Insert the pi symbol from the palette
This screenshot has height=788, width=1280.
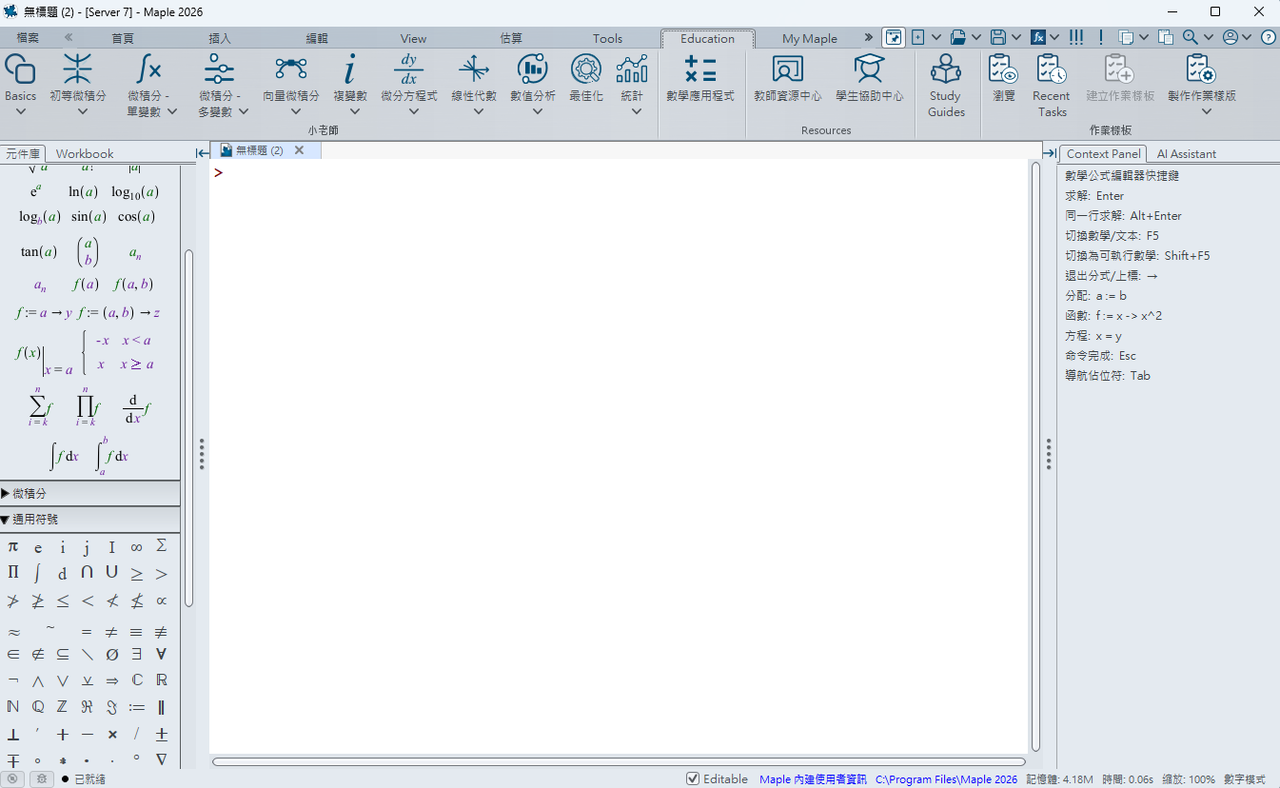tap(13, 547)
